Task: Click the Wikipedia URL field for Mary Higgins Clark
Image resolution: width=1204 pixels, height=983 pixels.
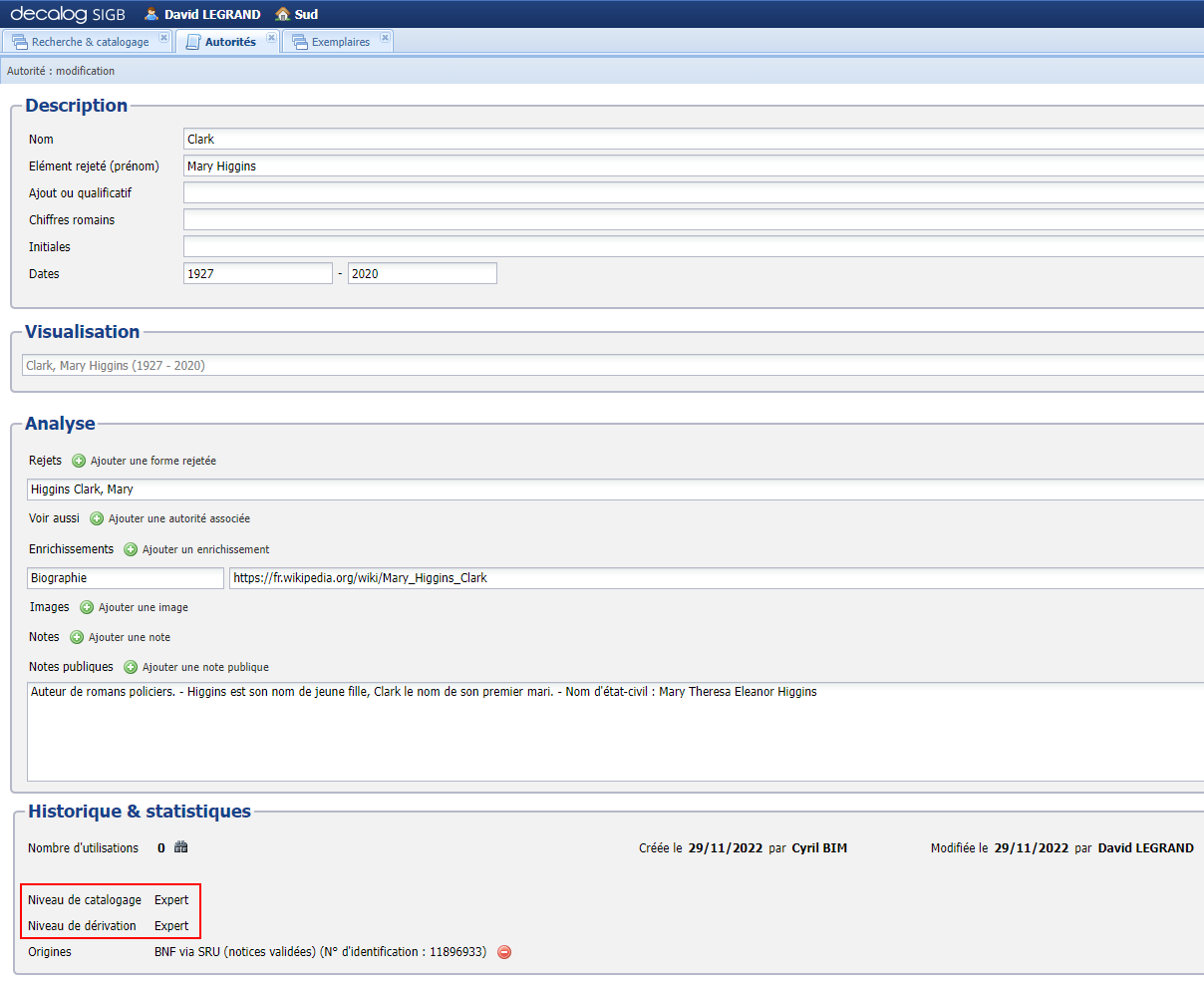Action: tap(498, 577)
